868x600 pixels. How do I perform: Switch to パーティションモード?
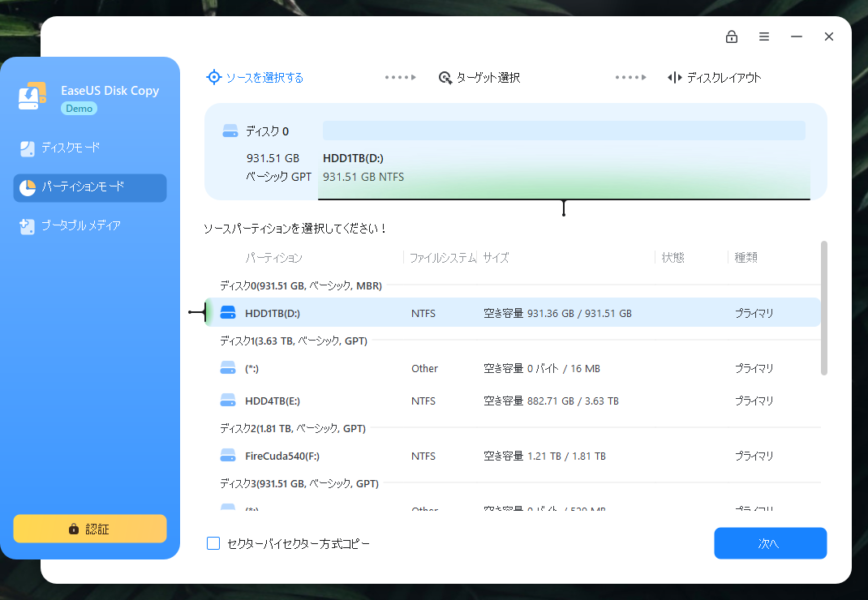point(90,188)
